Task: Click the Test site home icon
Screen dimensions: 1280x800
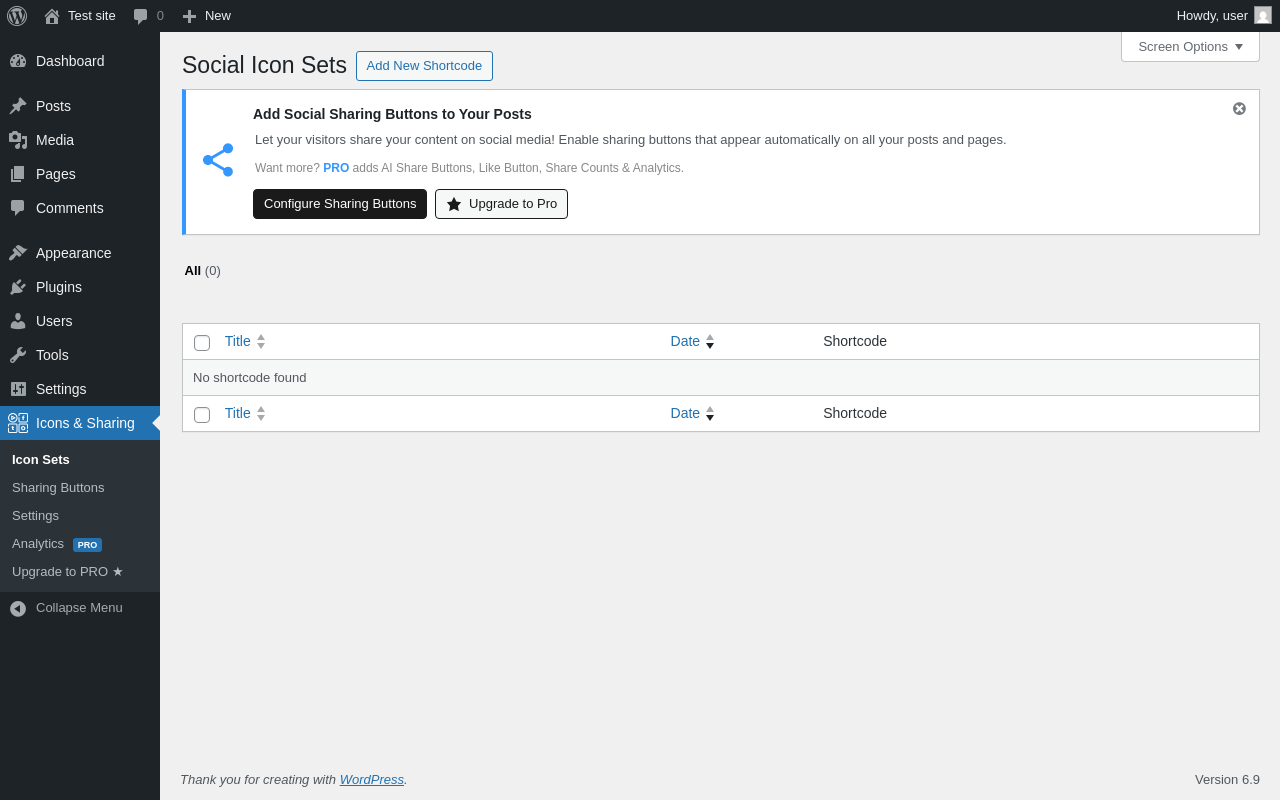Action: point(52,16)
